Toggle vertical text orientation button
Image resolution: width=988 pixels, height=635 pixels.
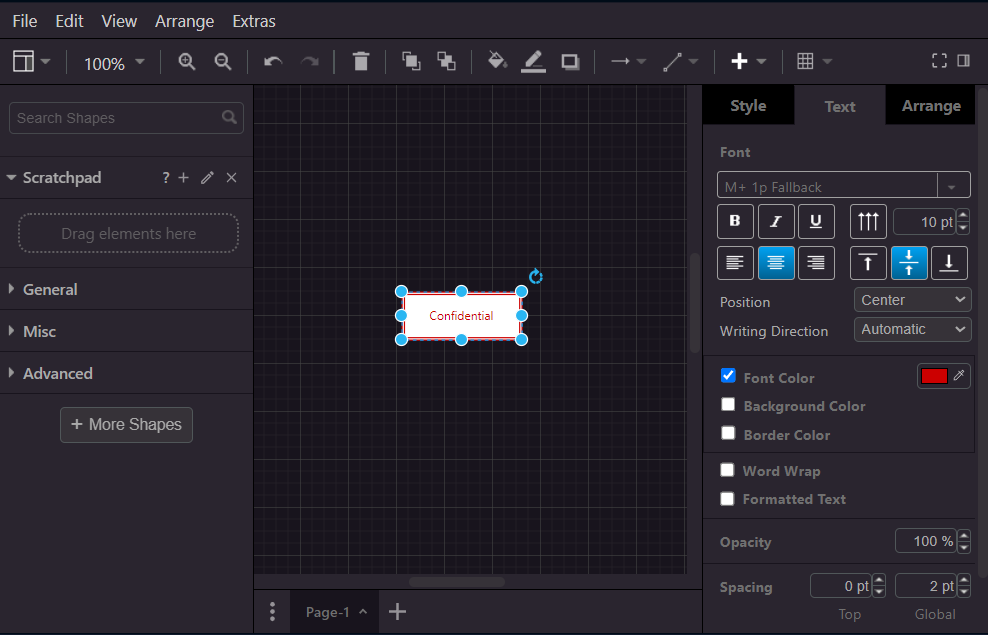pos(868,221)
